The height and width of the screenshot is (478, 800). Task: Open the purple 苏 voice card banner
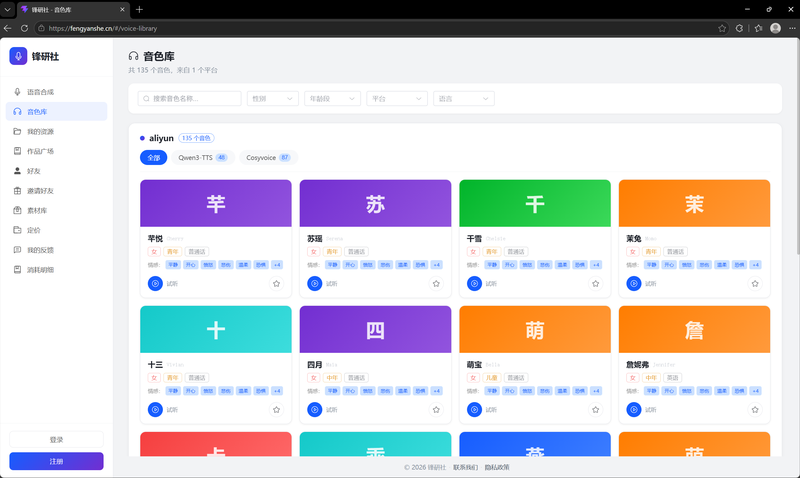click(376, 203)
